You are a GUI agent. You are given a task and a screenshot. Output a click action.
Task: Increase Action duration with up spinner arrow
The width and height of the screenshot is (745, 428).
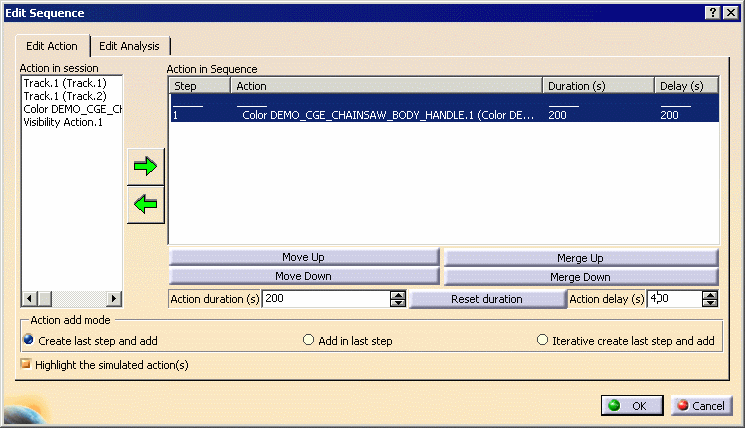[398, 294]
